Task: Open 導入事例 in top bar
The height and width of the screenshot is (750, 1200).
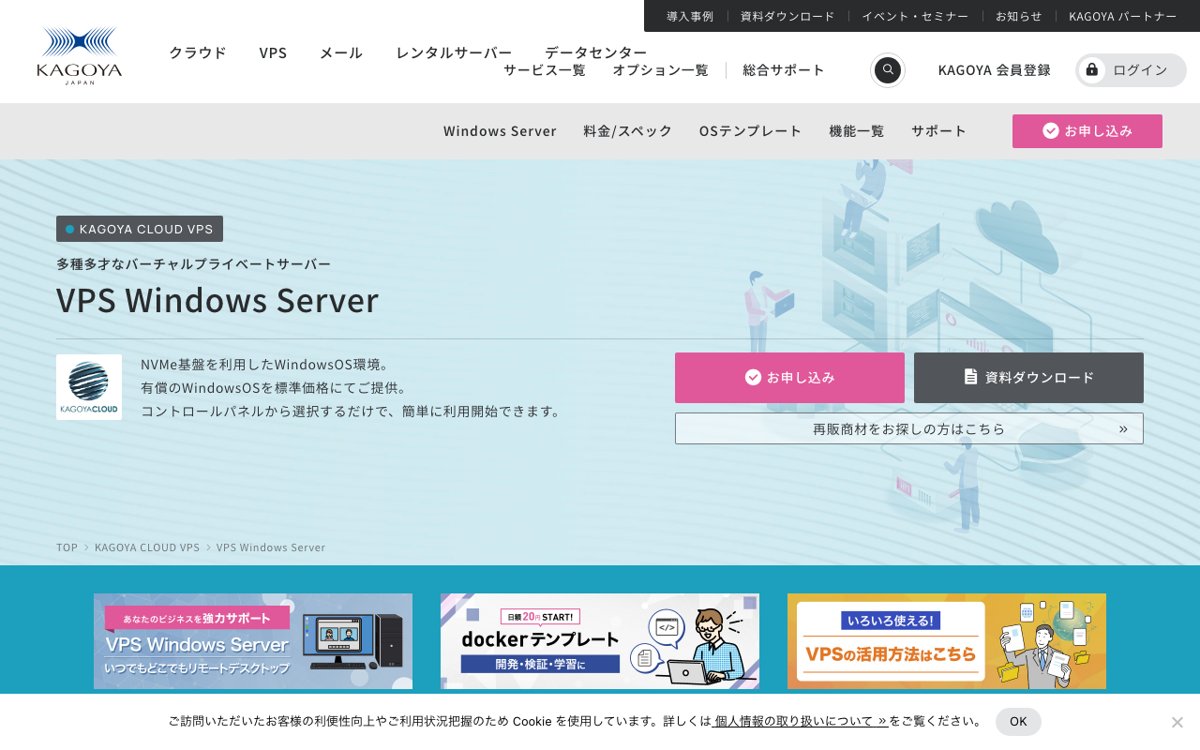Action: 690,16
